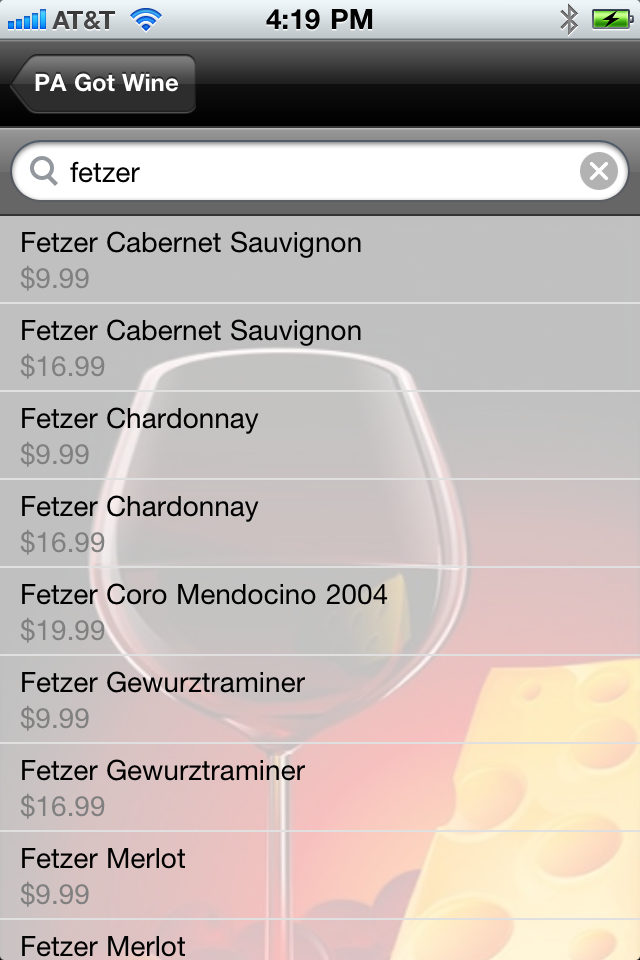The height and width of the screenshot is (960, 640).
Task: Open Fetzer Chardonnay priced $9.99
Action: click(320, 435)
